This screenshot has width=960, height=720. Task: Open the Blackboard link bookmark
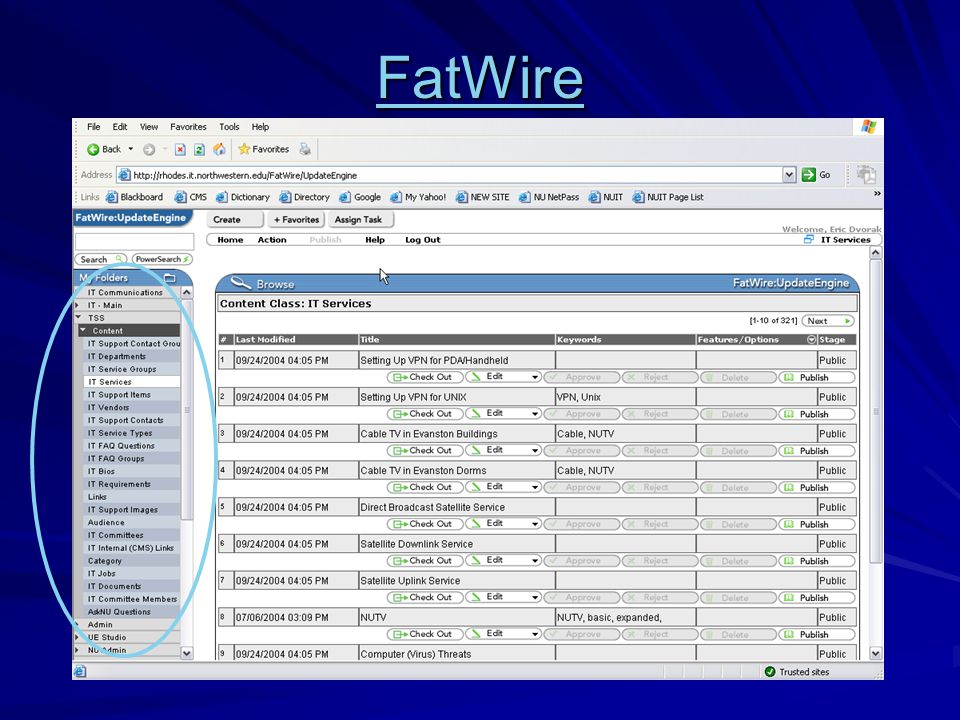(135, 197)
